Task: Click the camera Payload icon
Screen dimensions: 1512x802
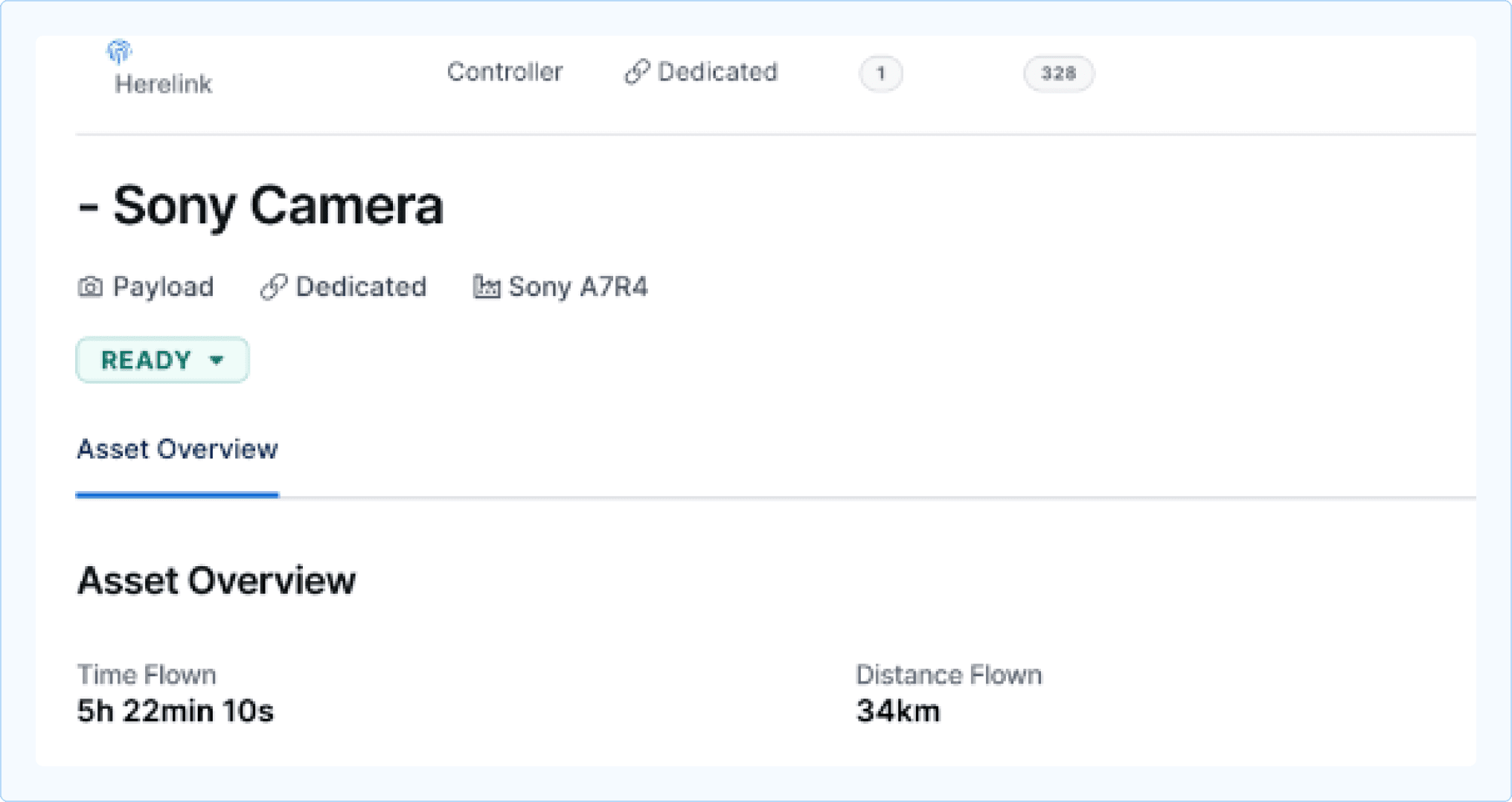Action: click(90, 287)
